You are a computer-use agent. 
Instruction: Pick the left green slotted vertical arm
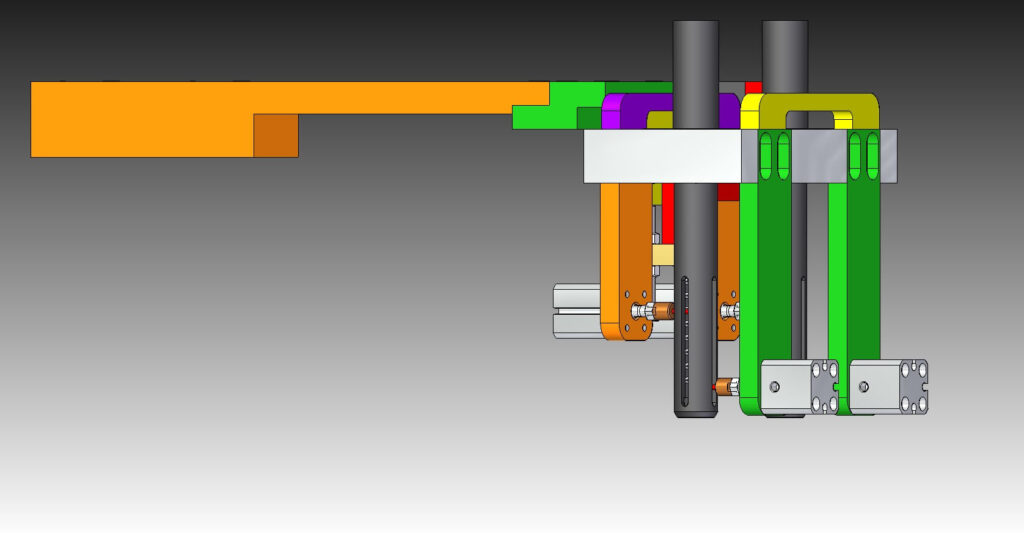tap(765, 271)
